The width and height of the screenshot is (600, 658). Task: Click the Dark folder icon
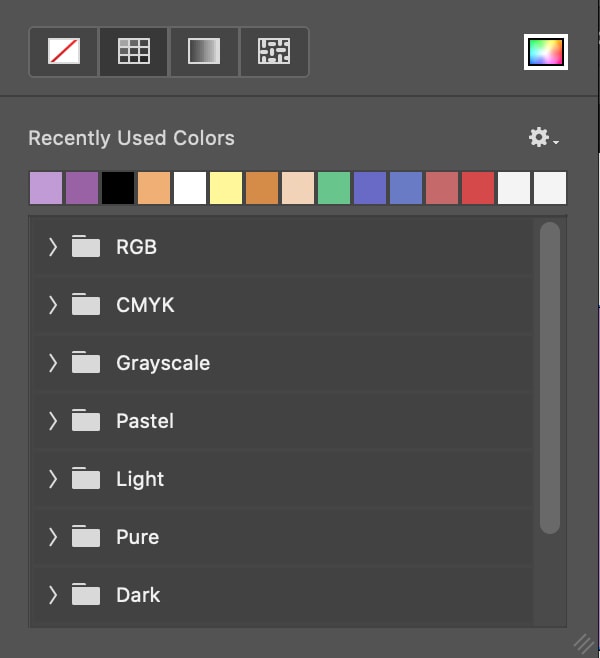click(x=87, y=595)
